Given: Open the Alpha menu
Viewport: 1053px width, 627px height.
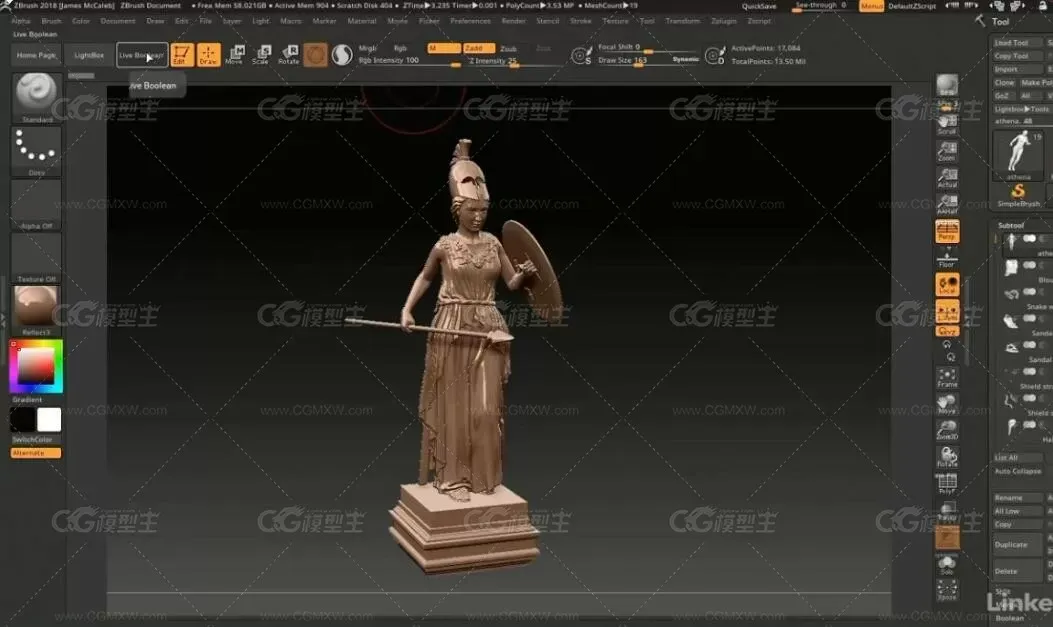Looking at the screenshot, I should [21, 21].
